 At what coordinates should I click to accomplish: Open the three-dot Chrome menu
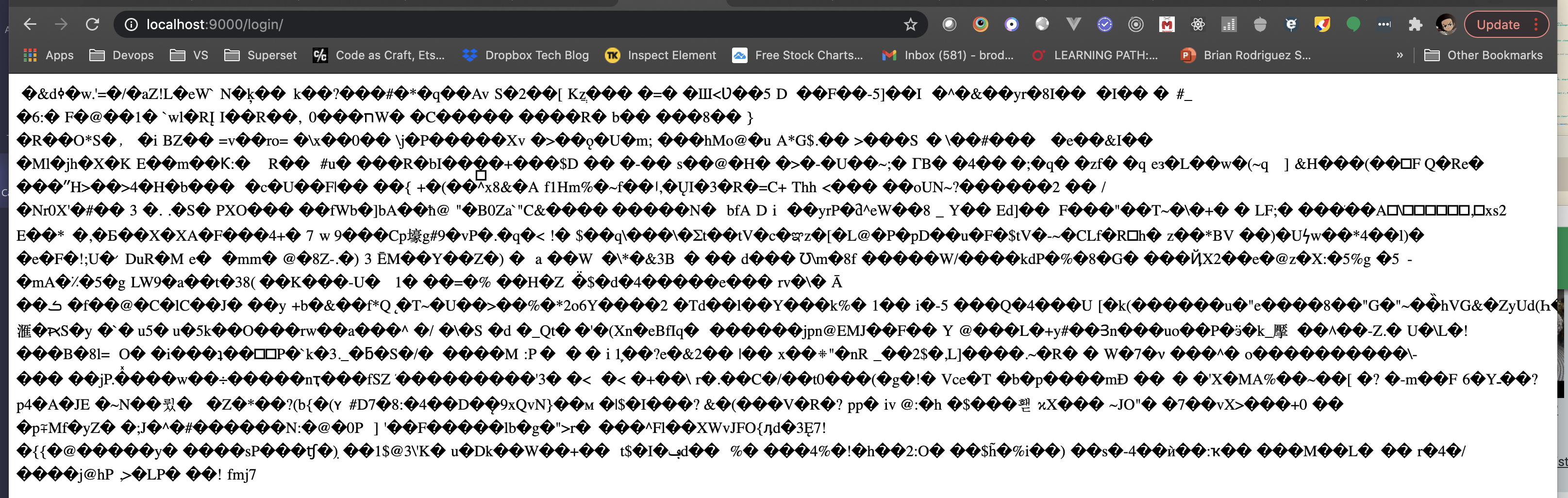[1536, 24]
